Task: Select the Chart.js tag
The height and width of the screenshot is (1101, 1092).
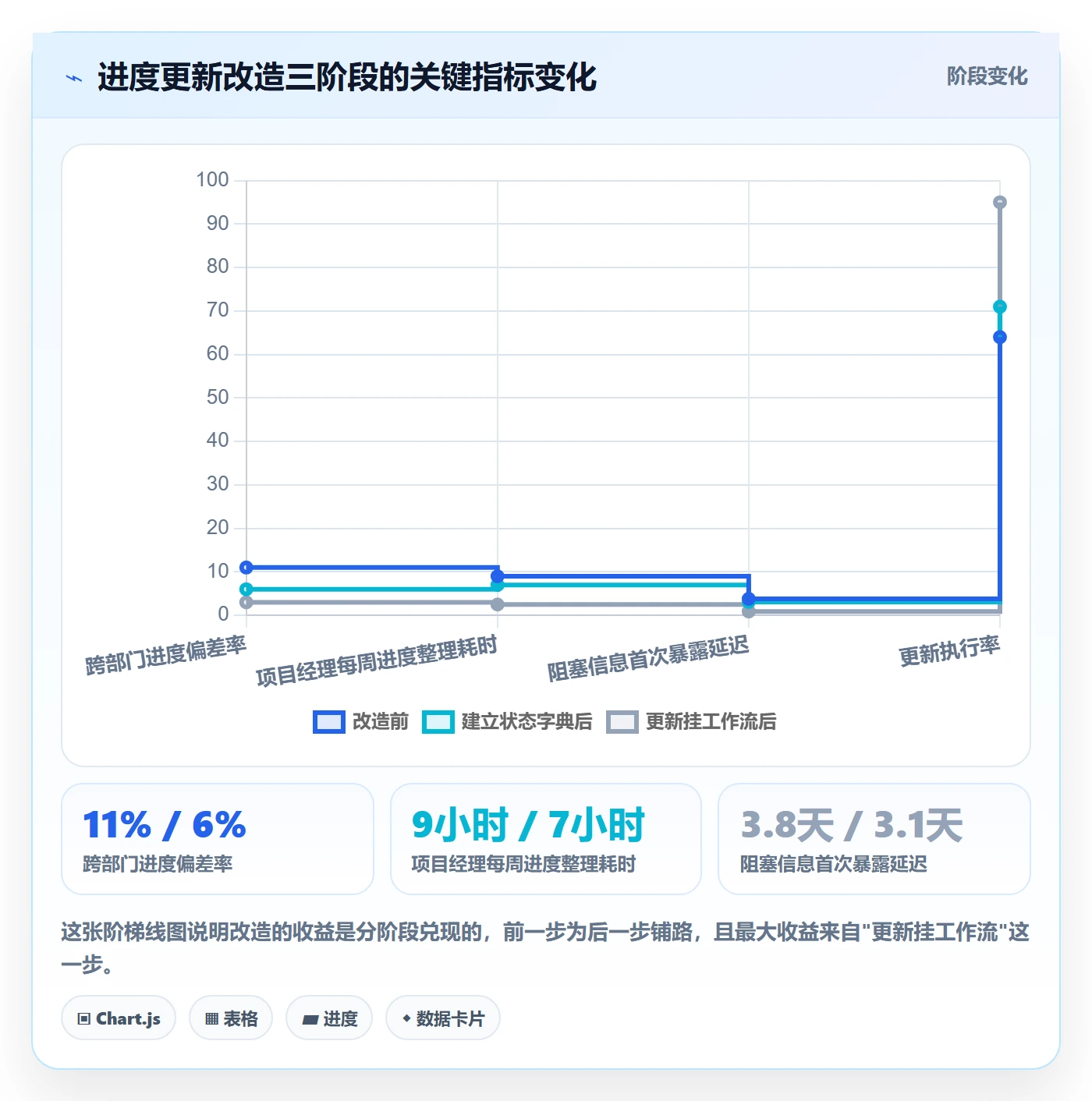Action: pyautogui.click(x=119, y=1018)
